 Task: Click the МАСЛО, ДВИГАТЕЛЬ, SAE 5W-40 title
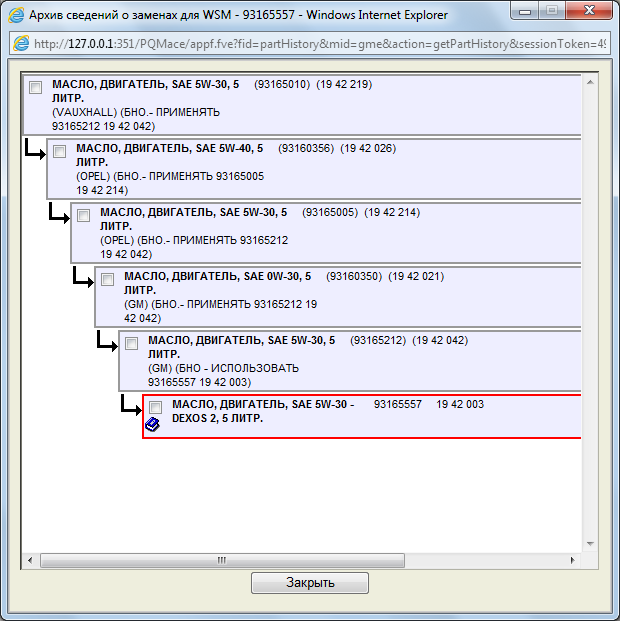[x=170, y=155]
